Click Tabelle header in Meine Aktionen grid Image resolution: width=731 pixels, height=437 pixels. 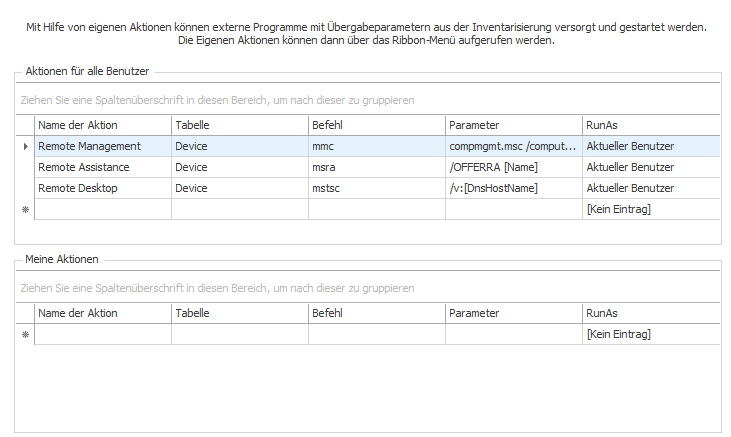[x=240, y=313]
